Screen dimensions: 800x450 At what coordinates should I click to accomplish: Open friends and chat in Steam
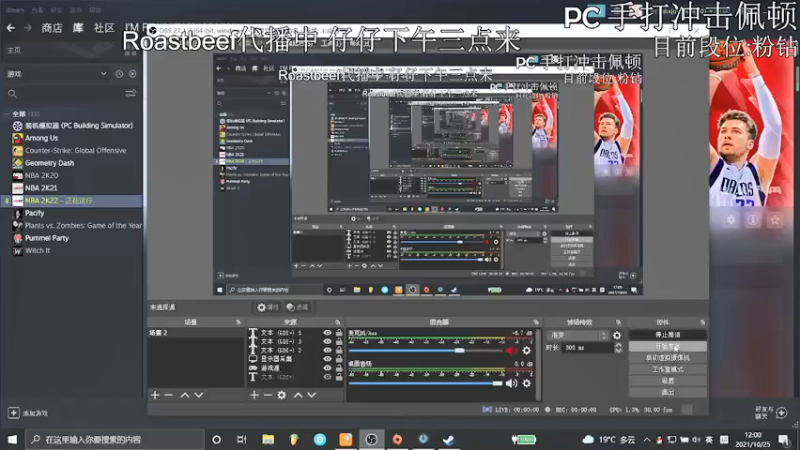click(771, 413)
